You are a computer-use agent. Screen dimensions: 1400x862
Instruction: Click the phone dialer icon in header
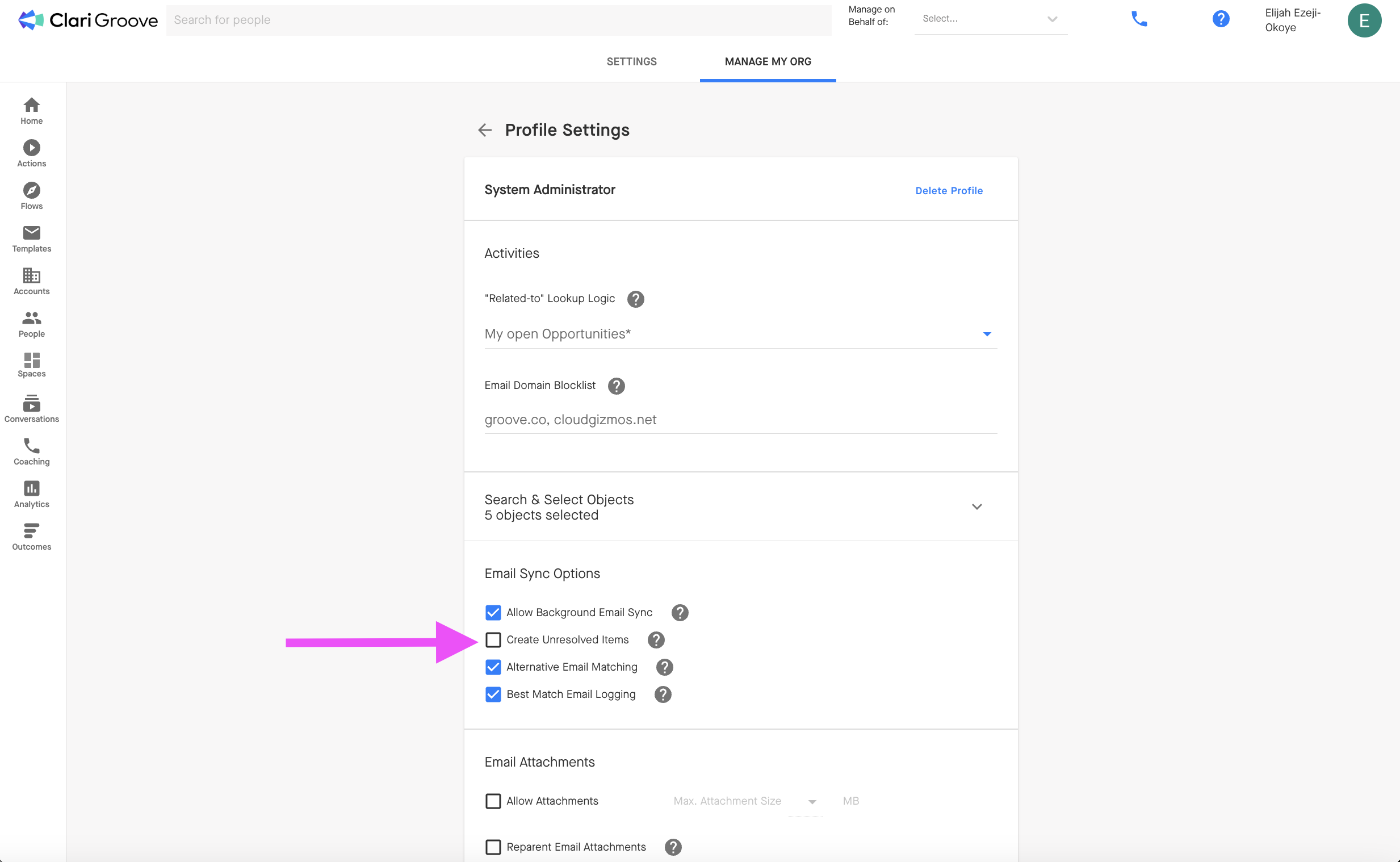pos(1138,19)
